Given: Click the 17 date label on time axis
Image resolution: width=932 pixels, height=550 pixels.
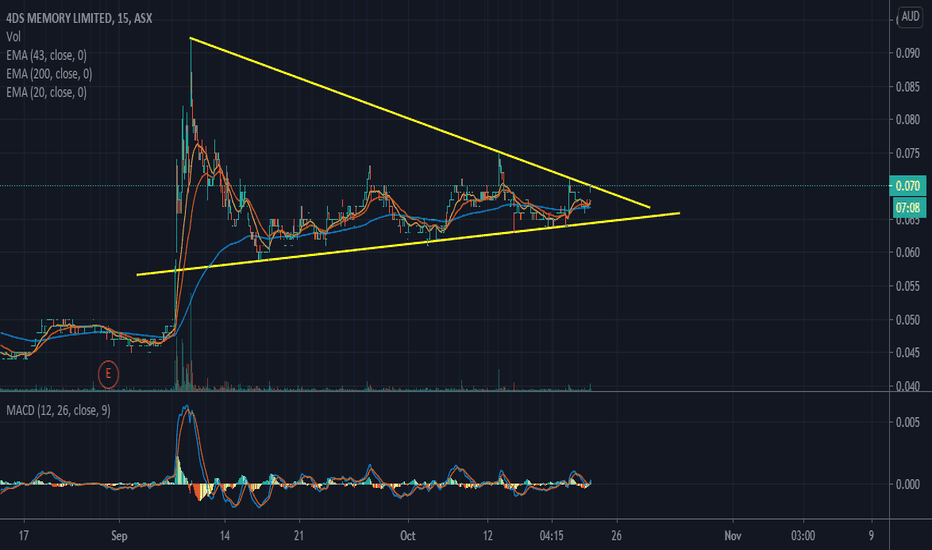Looking at the screenshot, I should (x=23, y=536).
